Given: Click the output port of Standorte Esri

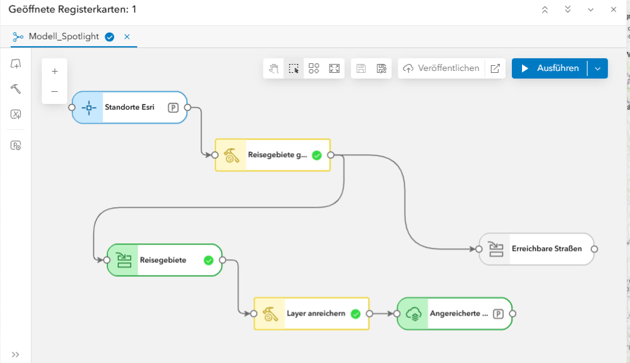Looking at the screenshot, I should pos(188,108).
